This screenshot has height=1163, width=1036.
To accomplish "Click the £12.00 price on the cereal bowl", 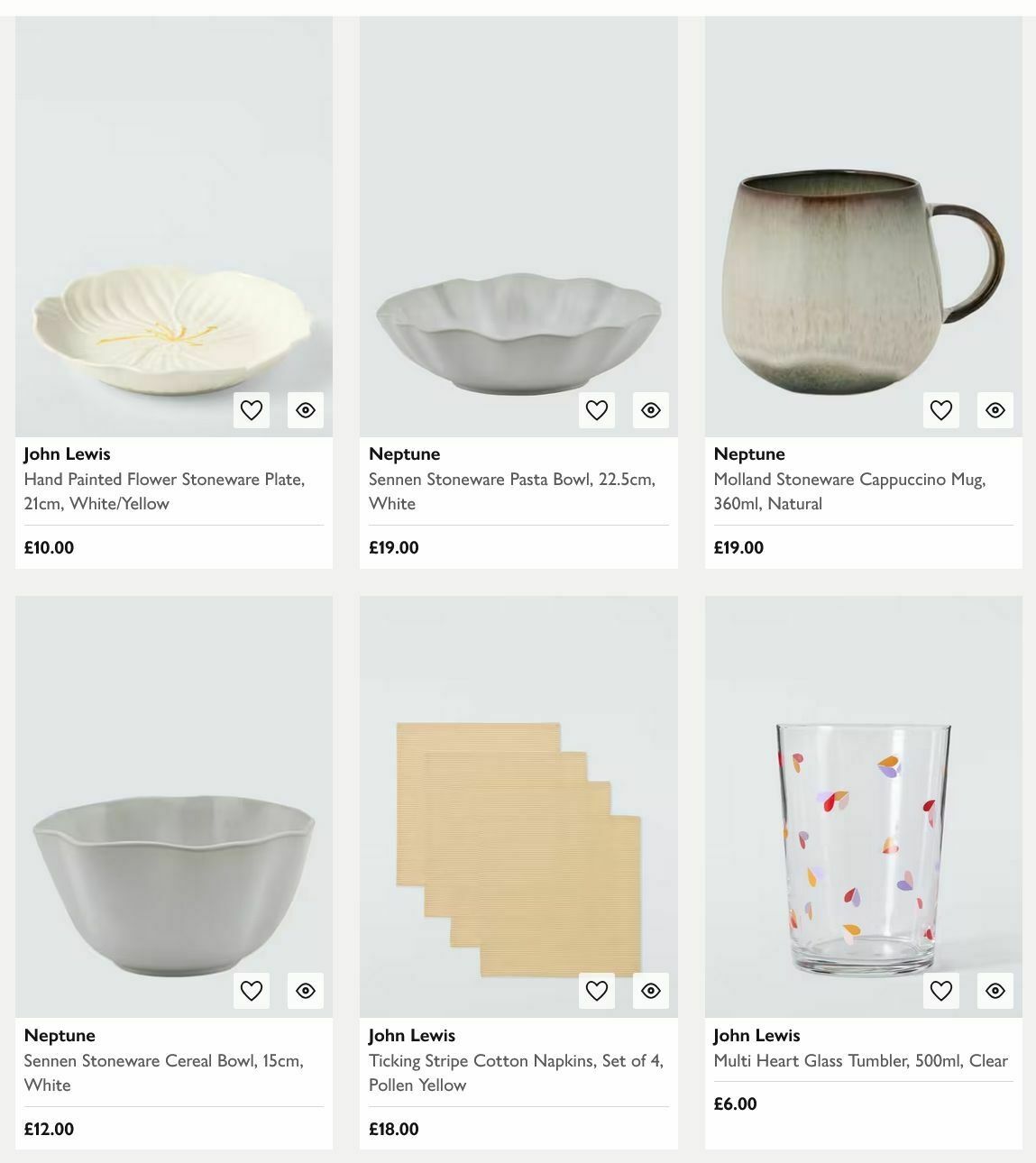I will [x=49, y=1128].
